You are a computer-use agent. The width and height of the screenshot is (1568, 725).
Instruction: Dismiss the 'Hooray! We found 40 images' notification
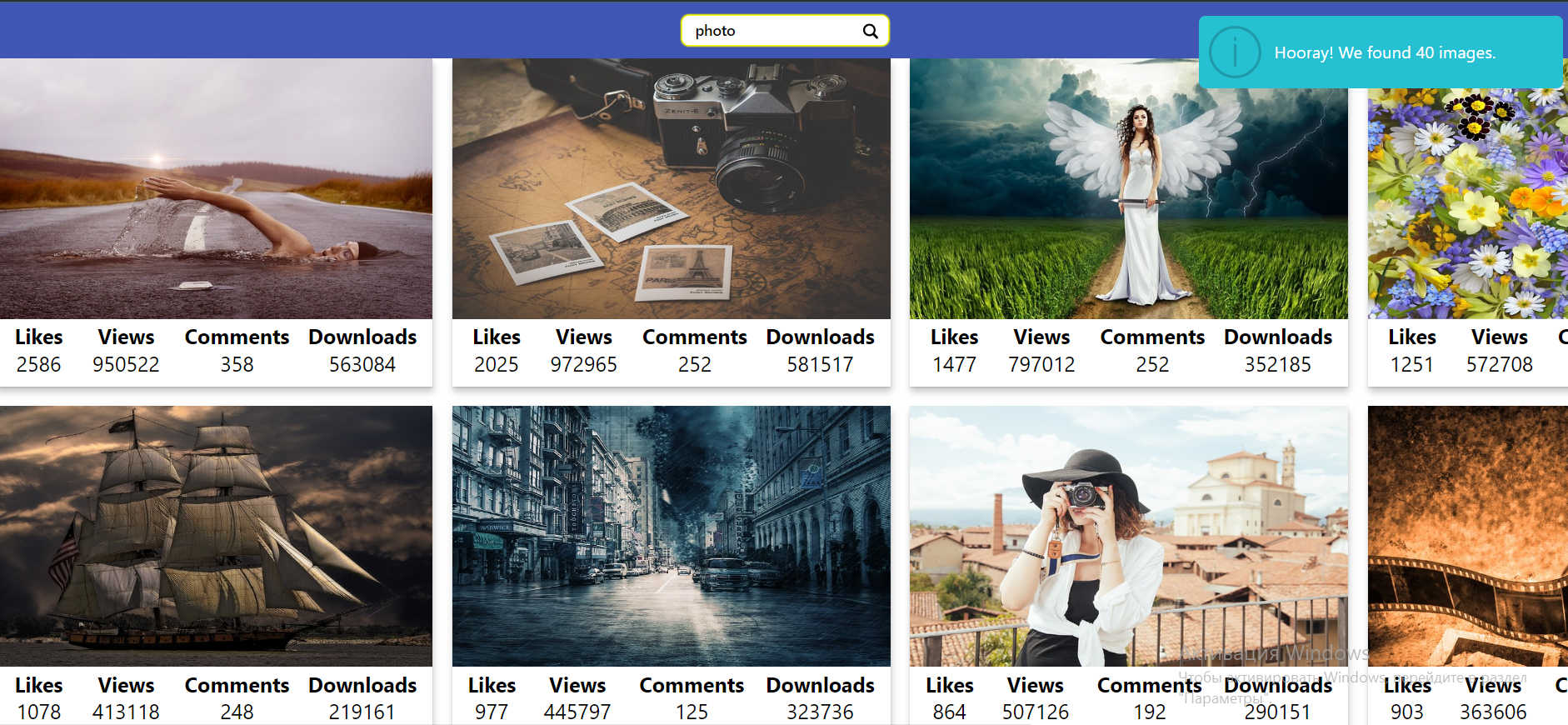tap(1381, 52)
